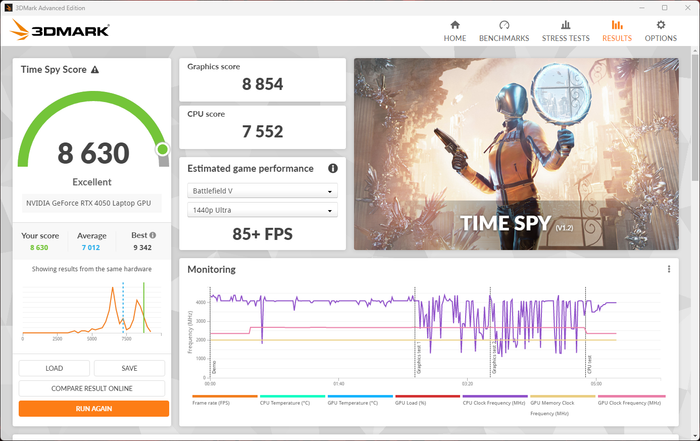Open the Home page icon
This screenshot has height=441, width=700.
455,25
